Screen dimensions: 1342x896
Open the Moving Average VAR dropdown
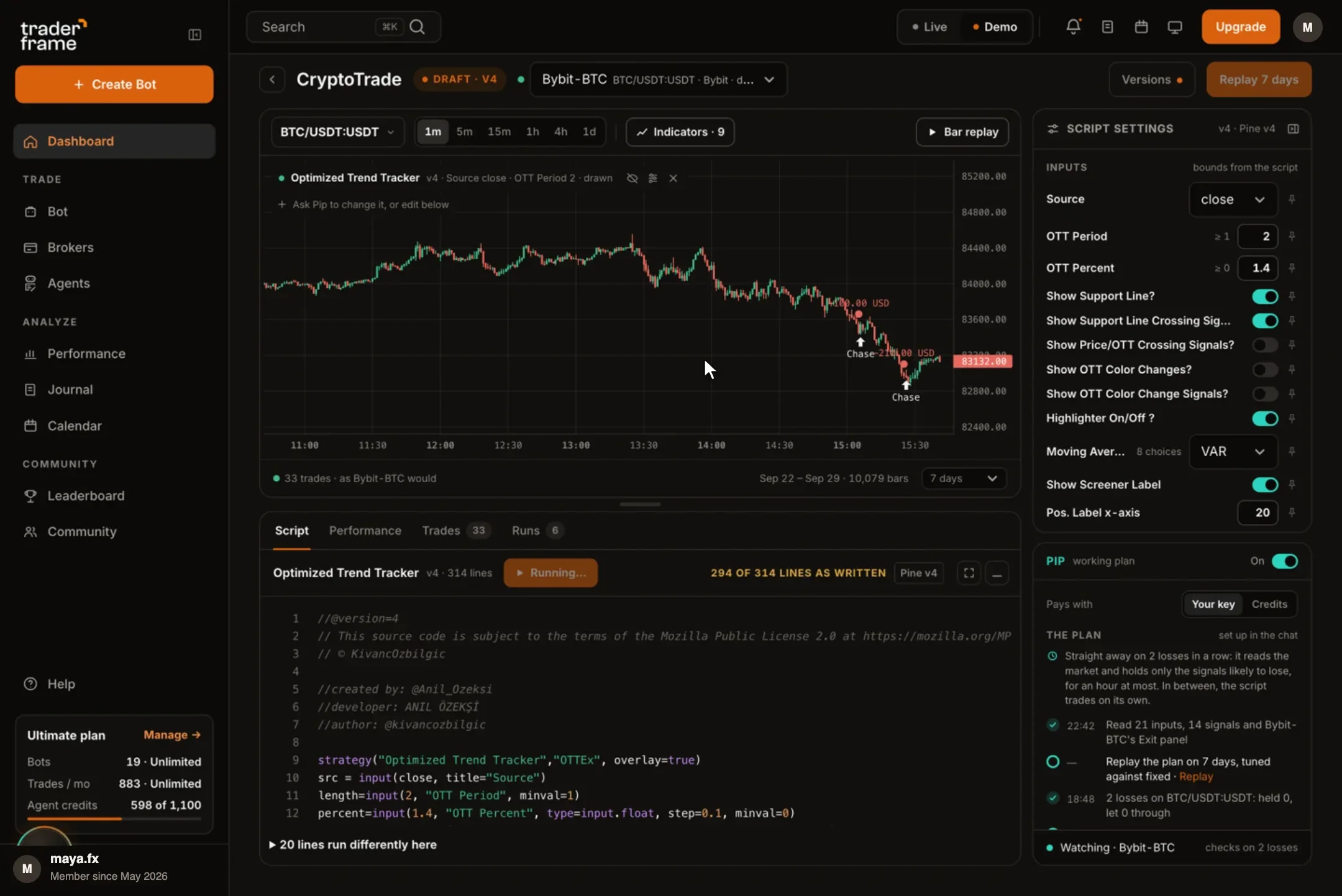click(x=1233, y=452)
